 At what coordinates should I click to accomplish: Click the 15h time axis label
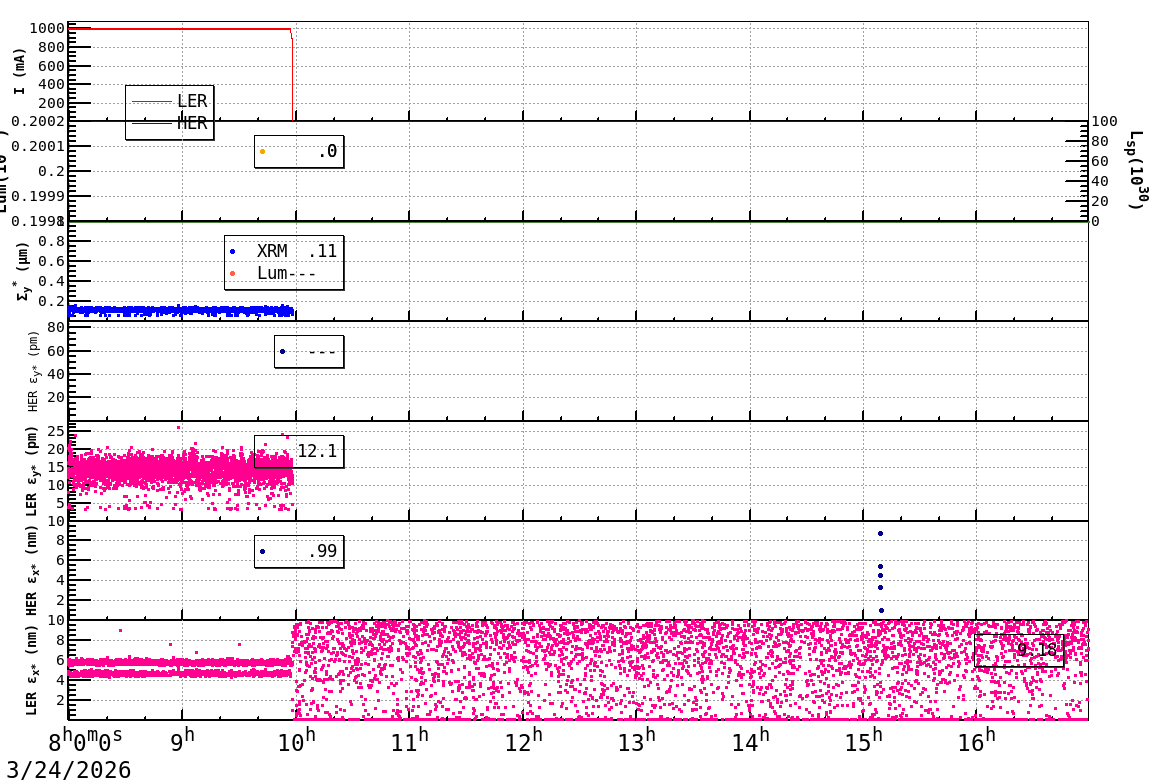pos(863,741)
